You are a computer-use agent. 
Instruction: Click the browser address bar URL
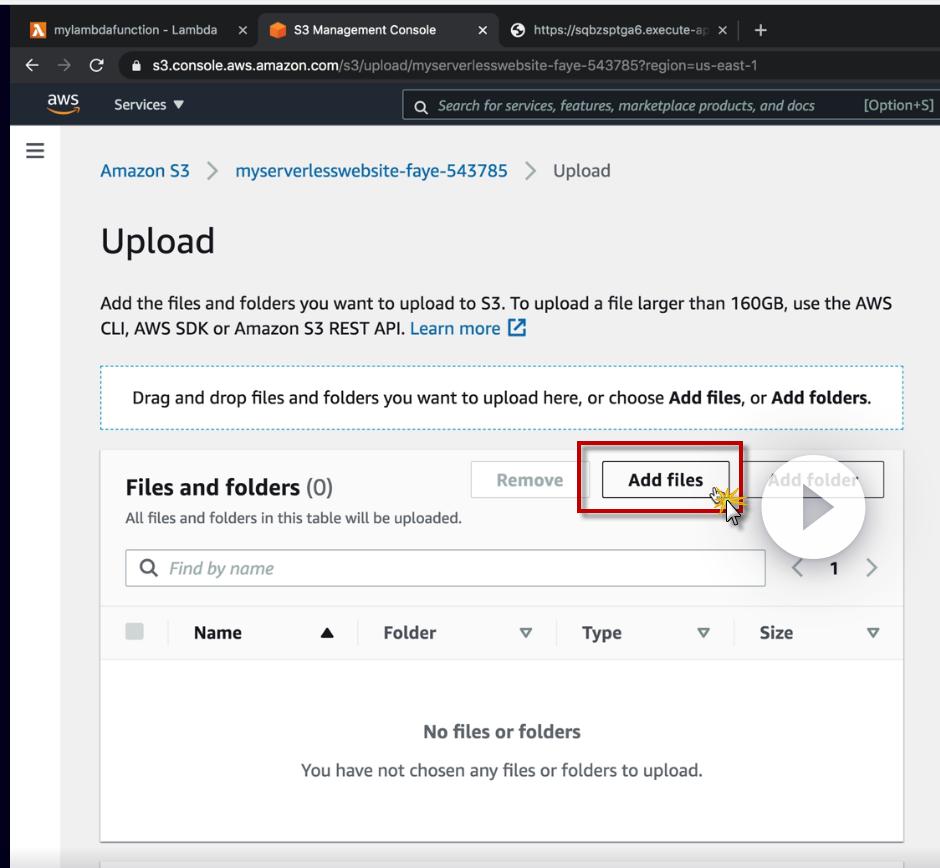454,65
